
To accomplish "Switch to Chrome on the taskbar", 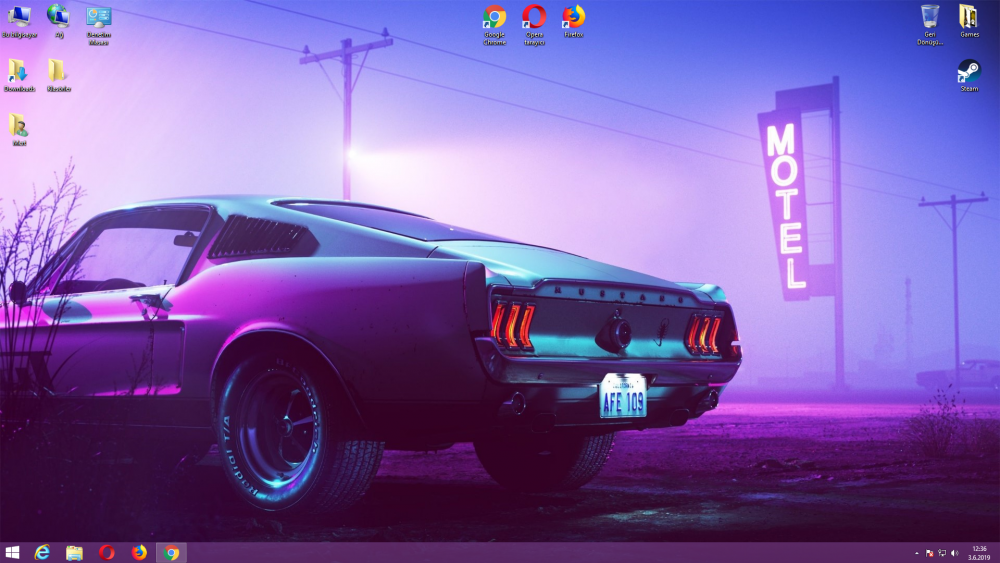I will click(171, 552).
